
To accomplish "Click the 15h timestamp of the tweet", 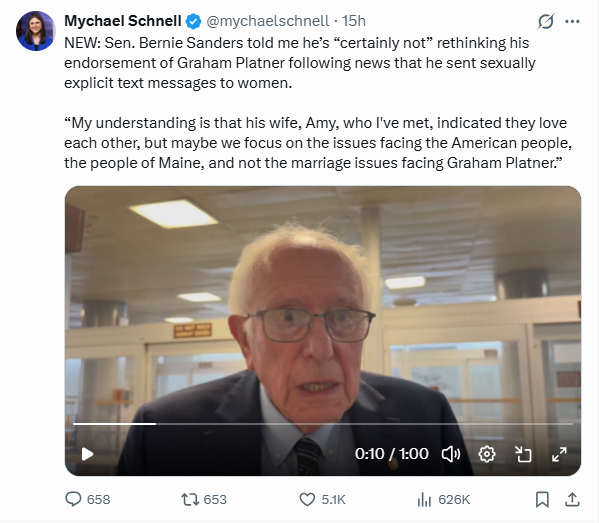I will click(354, 21).
